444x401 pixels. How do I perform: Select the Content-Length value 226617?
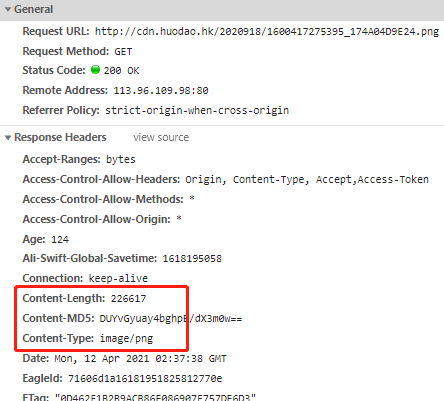pyautogui.click(x=128, y=299)
